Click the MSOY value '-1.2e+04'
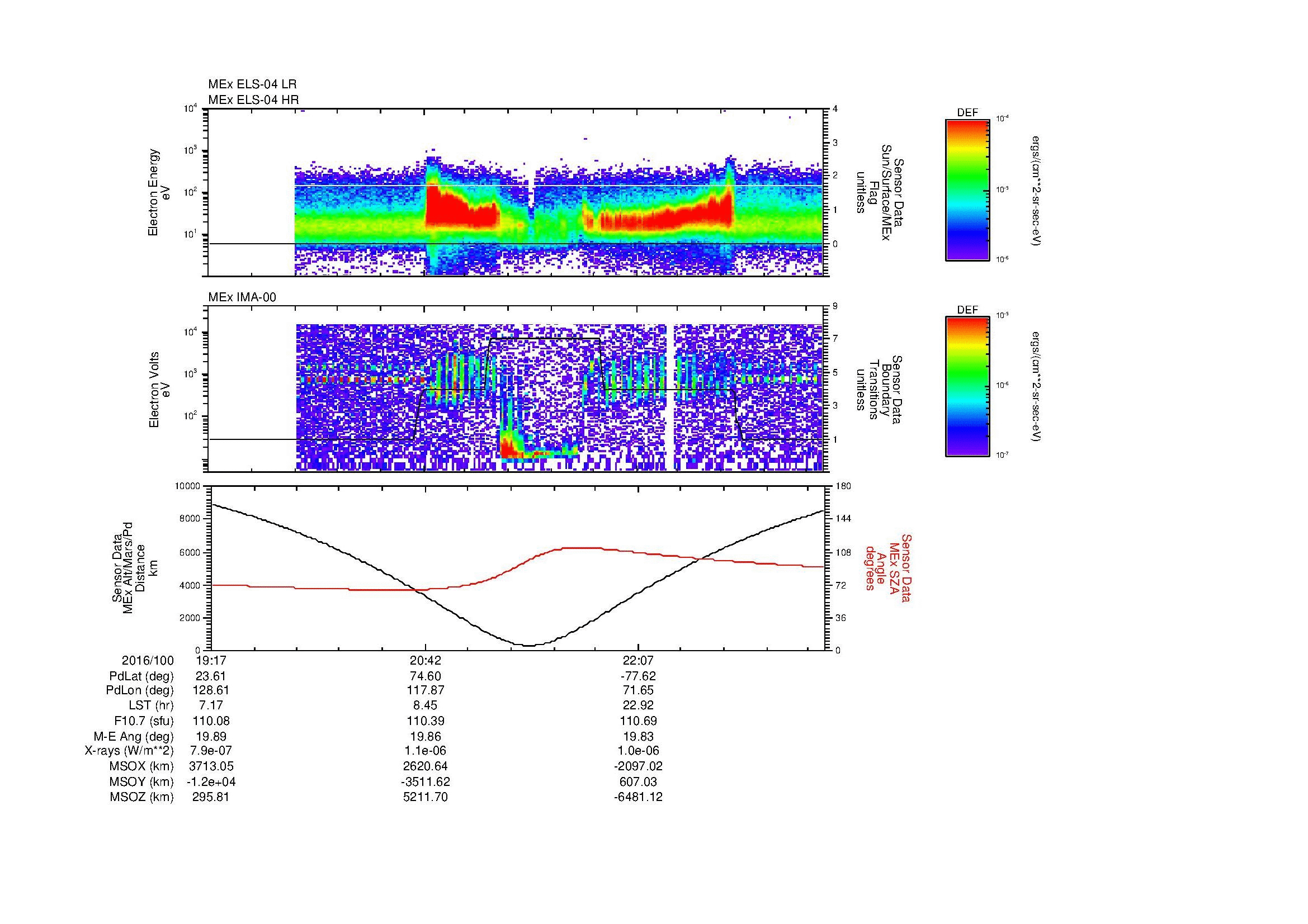The image size is (1308, 924). tap(211, 782)
